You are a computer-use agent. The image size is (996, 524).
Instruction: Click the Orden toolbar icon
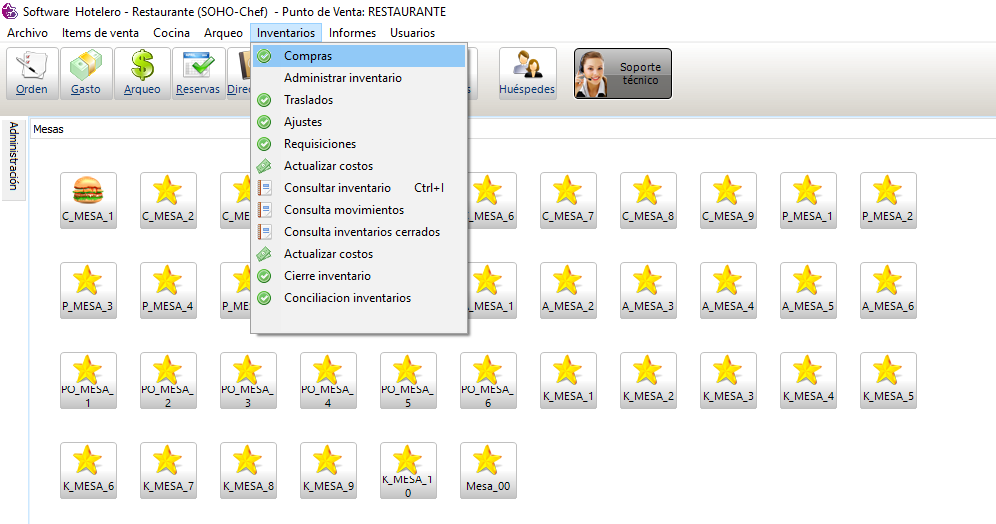pos(33,73)
